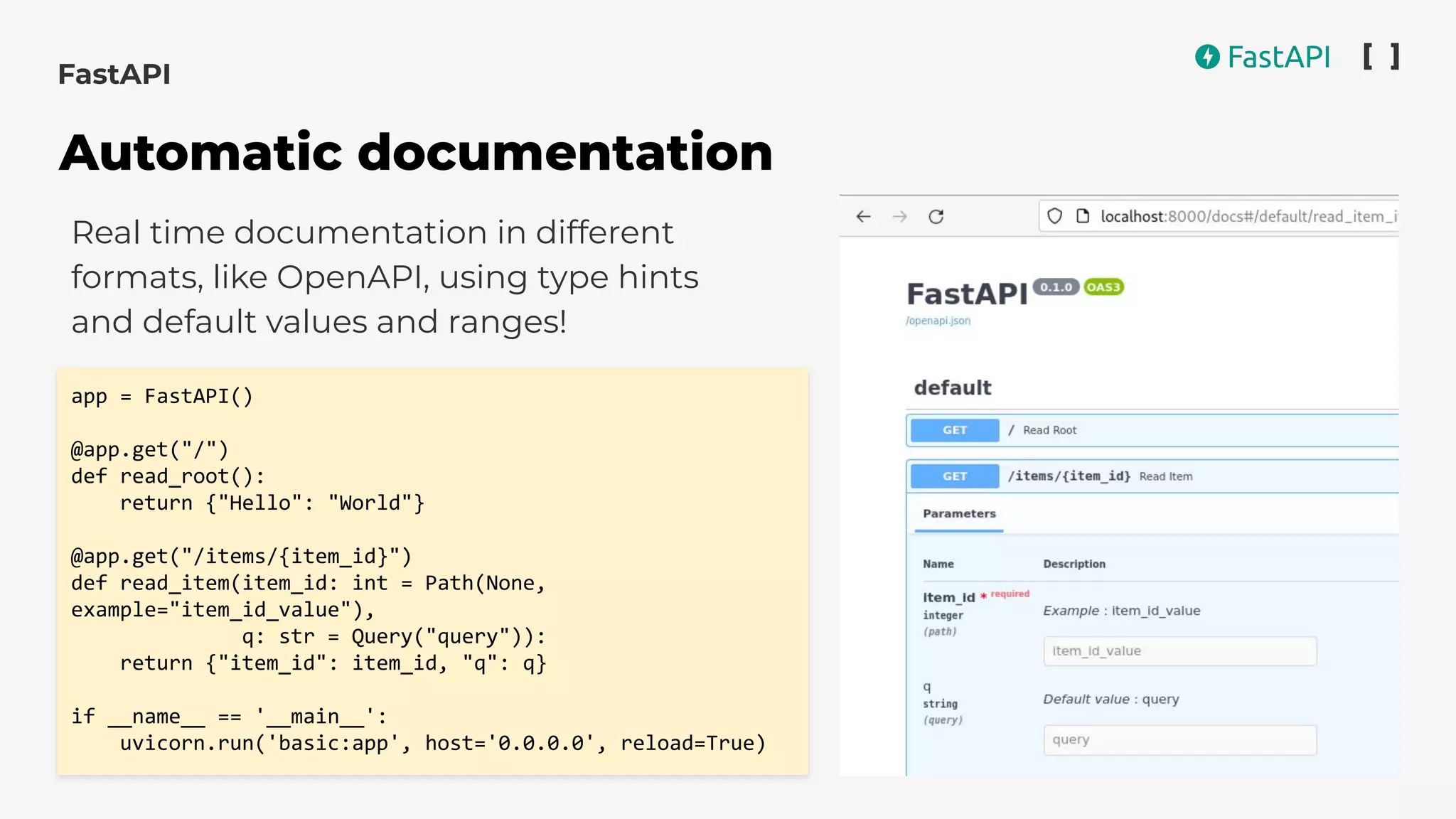Click "Example : item_id_value" description
This screenshot has width=1456, height=819.
pyautogui.click(x=1121, y=611)
